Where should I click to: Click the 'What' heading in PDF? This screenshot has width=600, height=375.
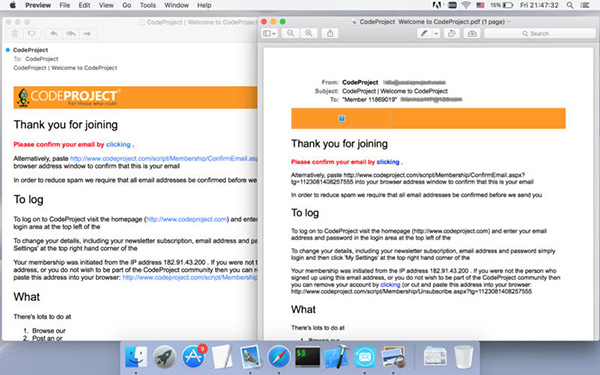(x=303, y=309)
